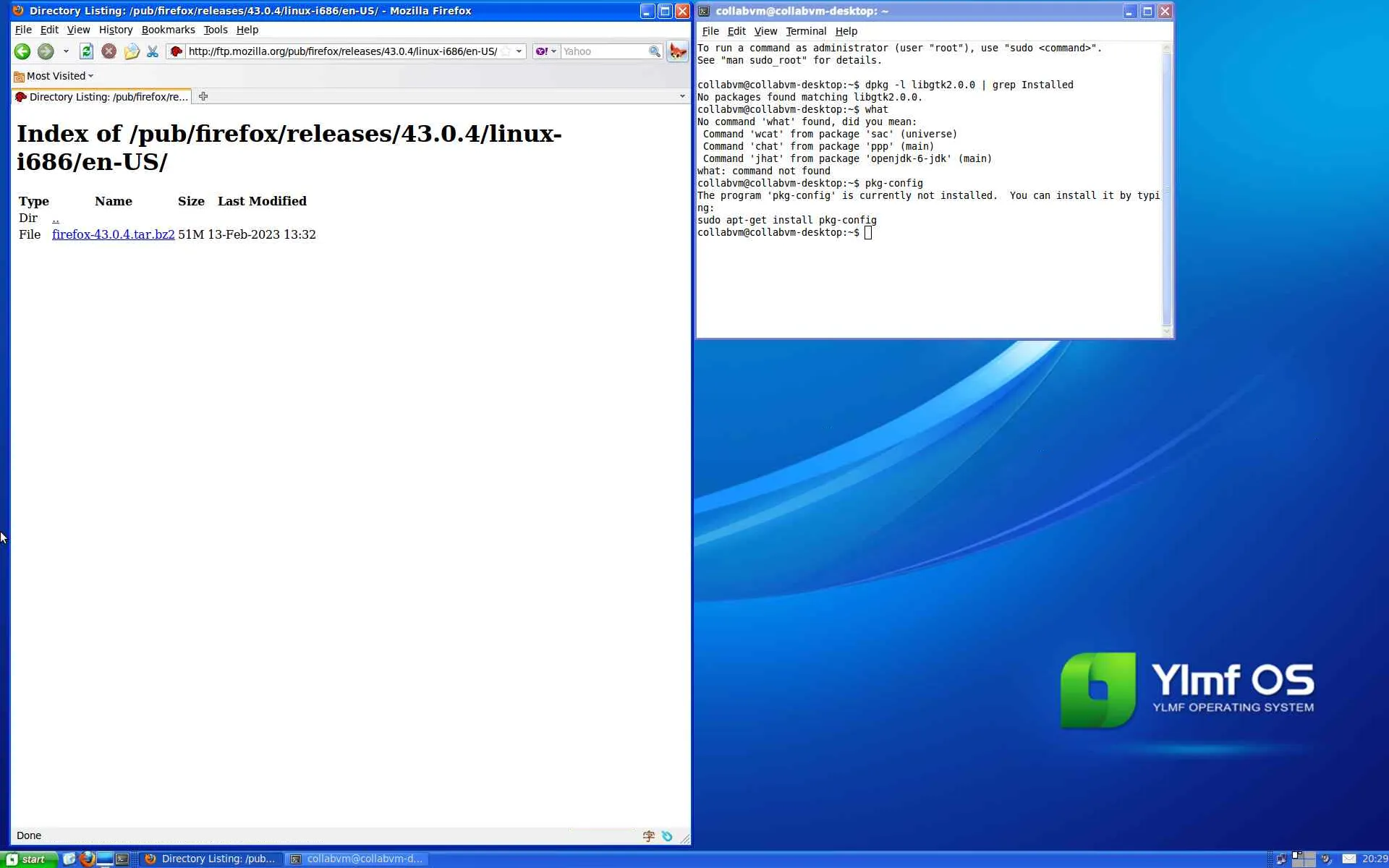Open the list all tabs dropdown

681,96
